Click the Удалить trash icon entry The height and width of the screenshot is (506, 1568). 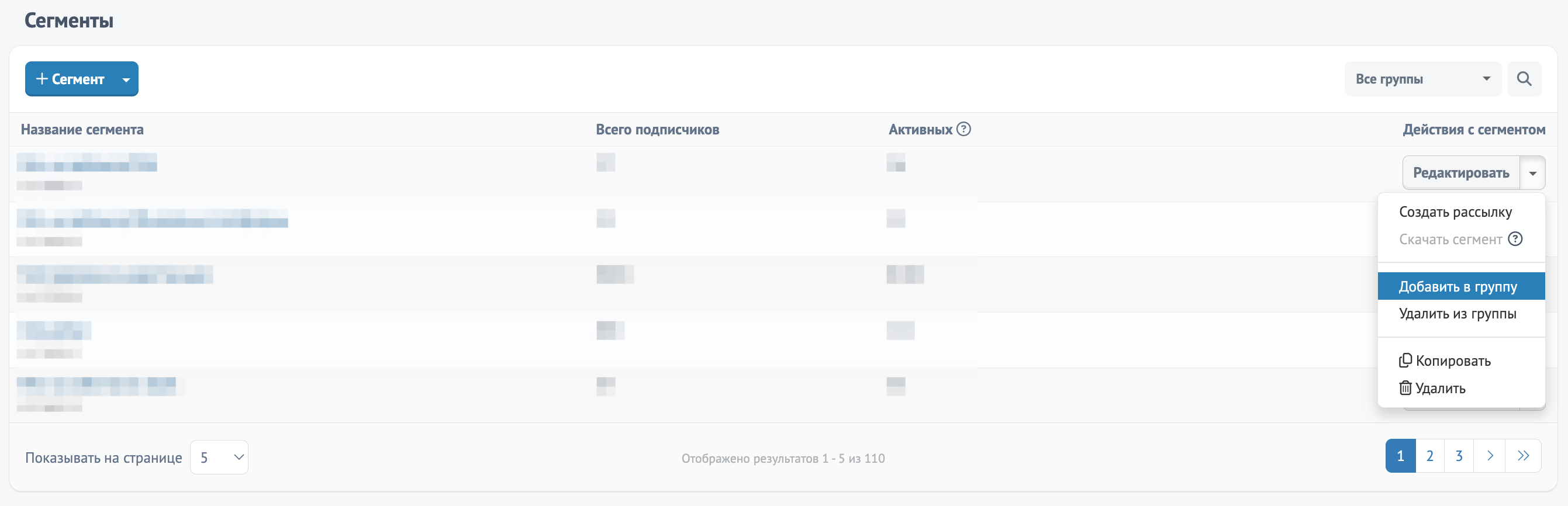(x=1432, y=388)
